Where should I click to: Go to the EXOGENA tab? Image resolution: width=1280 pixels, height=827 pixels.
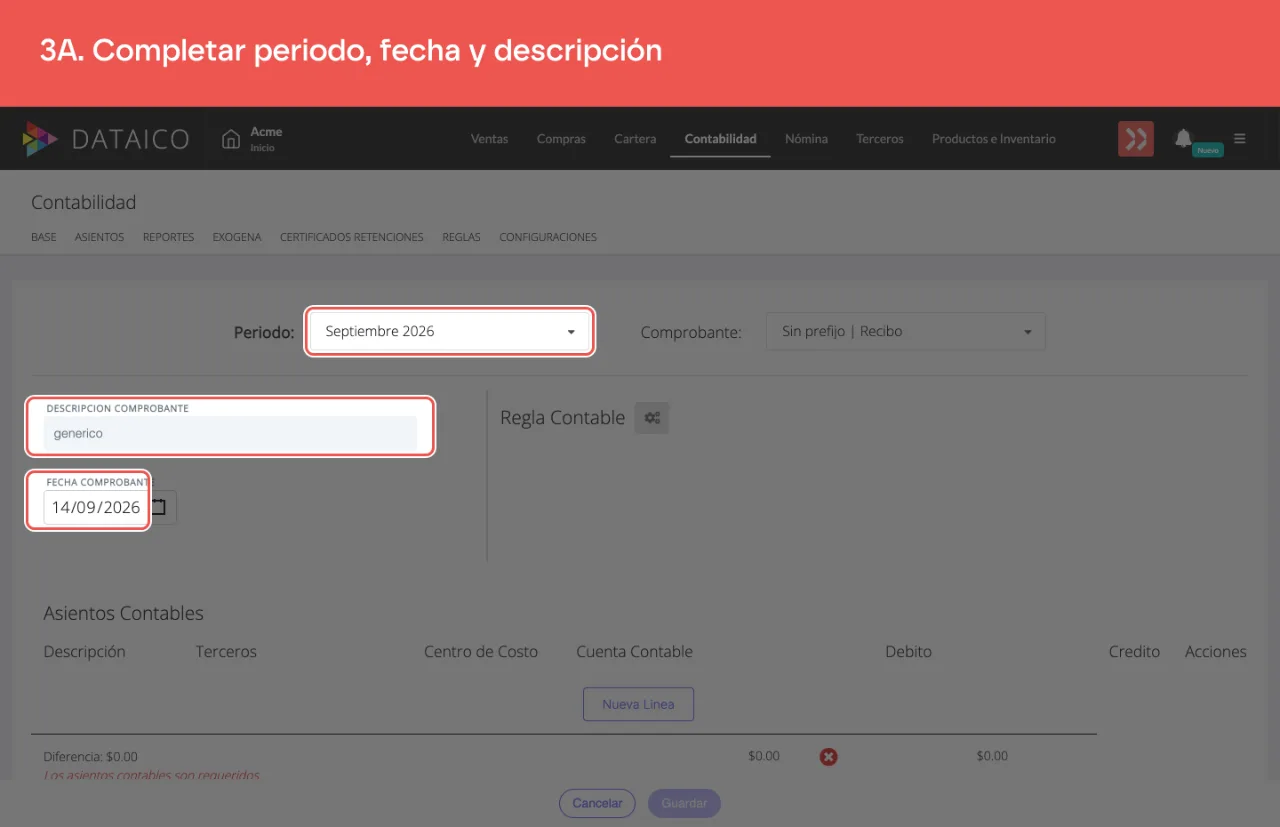(237, 237)
